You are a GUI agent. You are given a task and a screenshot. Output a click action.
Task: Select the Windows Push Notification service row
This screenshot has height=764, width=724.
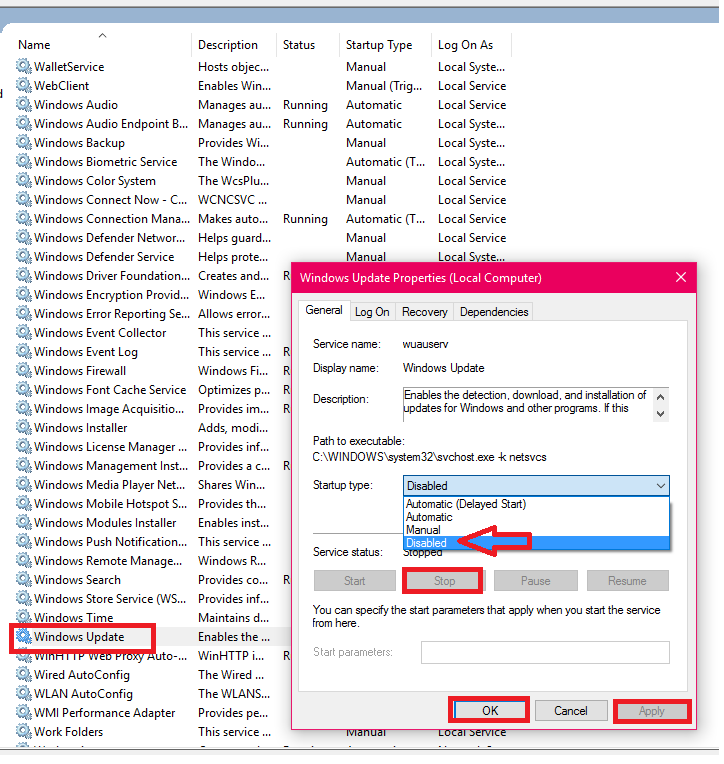tap(153, 541)
